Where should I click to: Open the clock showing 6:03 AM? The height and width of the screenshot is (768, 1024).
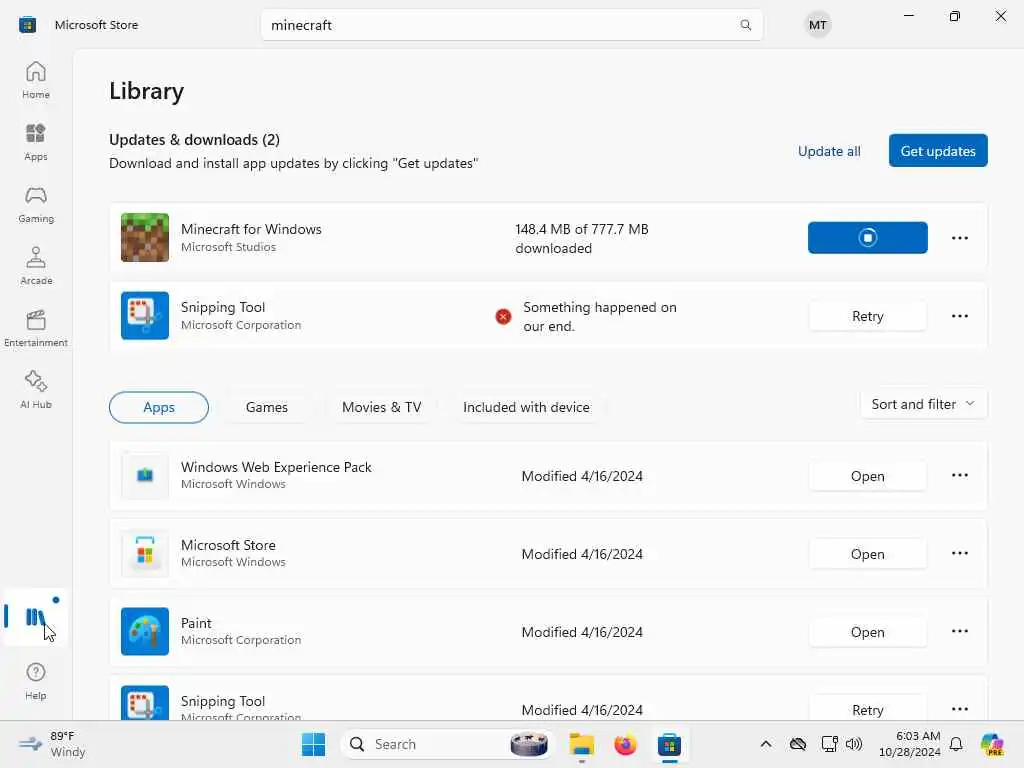pyautogui.click(x=910, y=744)
